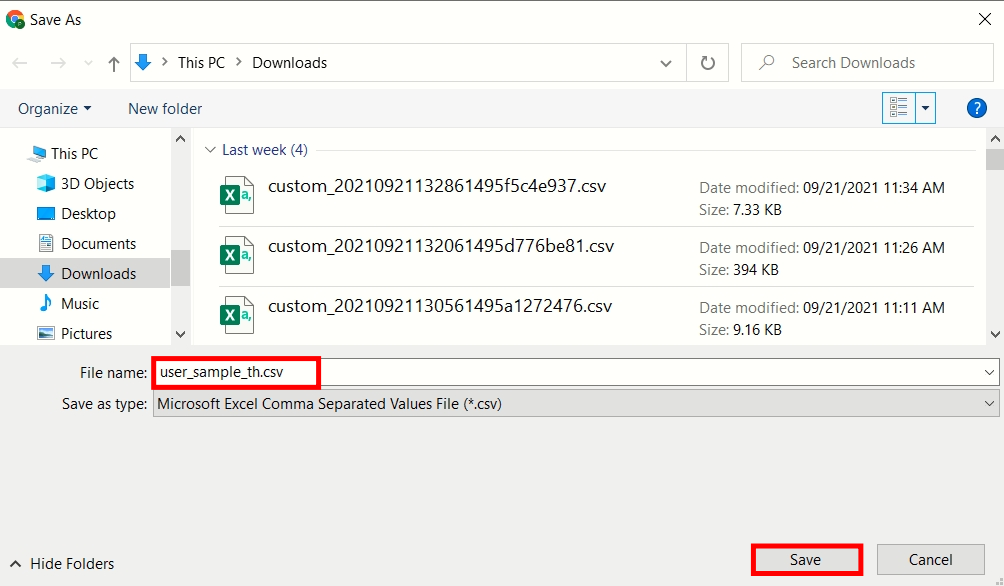Viewport: 1004px width, 586px height.
Task: Open the Organize menu
Action: pyautogui.click(x=54, y=108)
